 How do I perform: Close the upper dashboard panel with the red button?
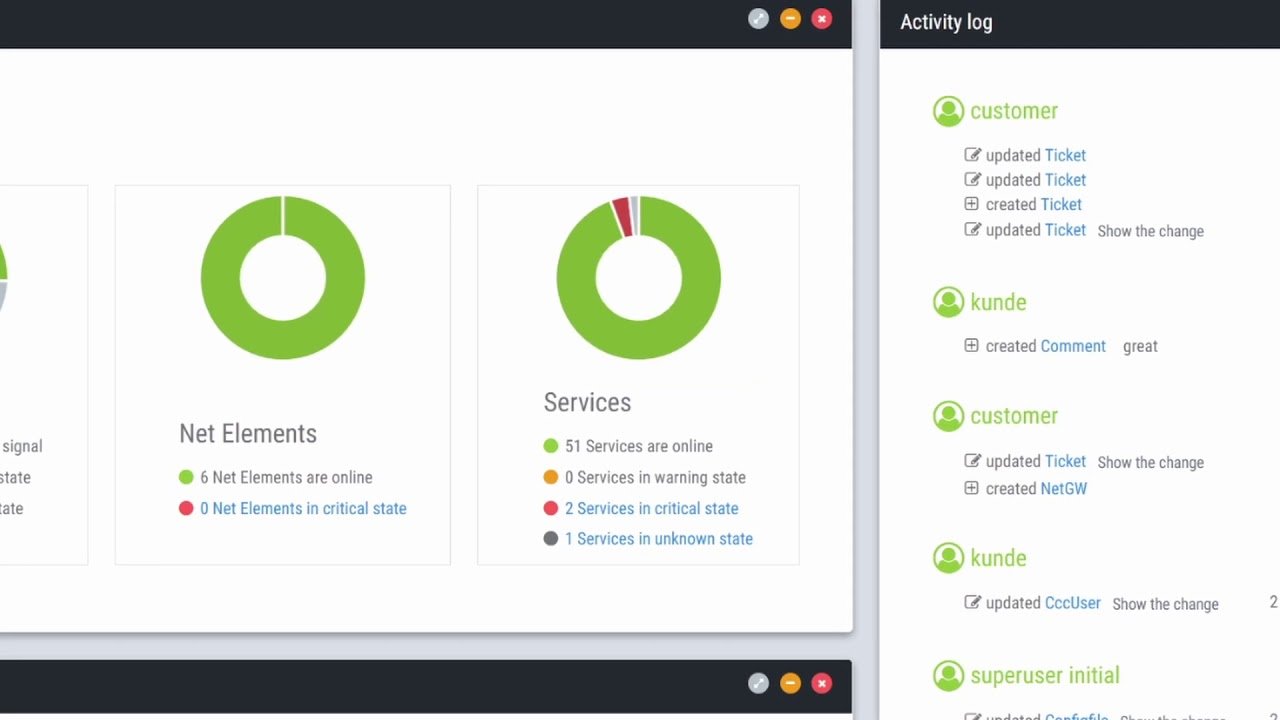tap(822, 18)
